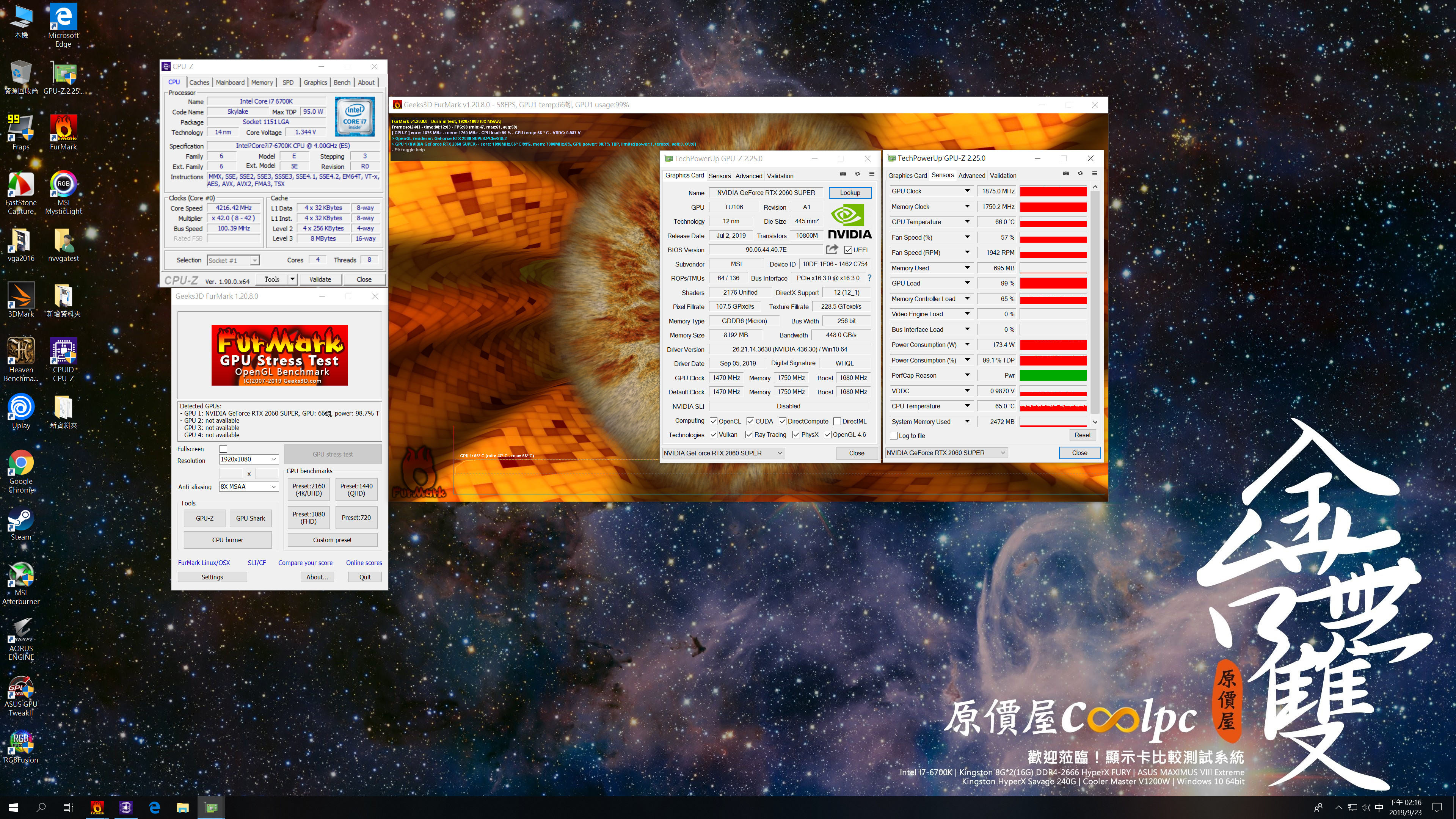Viewport: 1456px width, 819px height.
Task: Click the refresh icon in GPU-Z Sensors window
Action: pyautogui.click(x=1080, y=174)
